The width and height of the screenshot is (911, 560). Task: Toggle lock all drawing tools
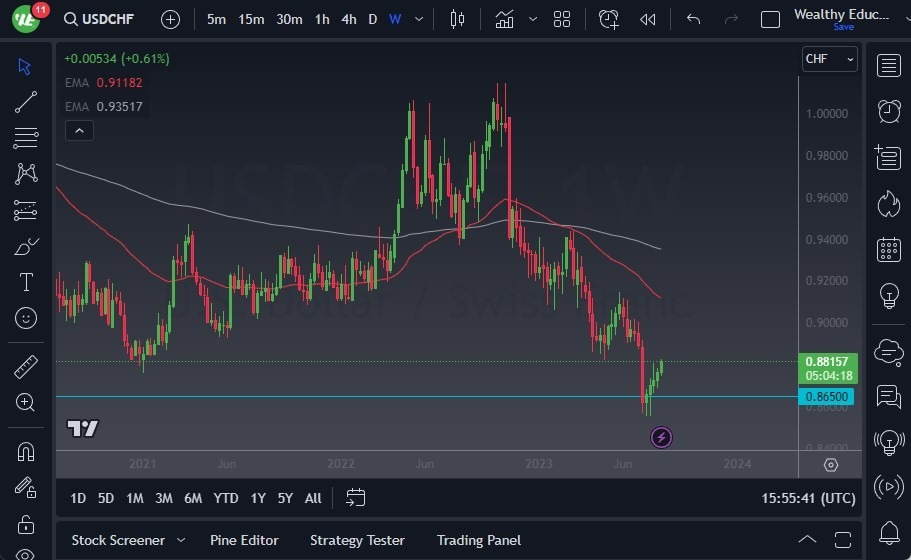point(26,524)
